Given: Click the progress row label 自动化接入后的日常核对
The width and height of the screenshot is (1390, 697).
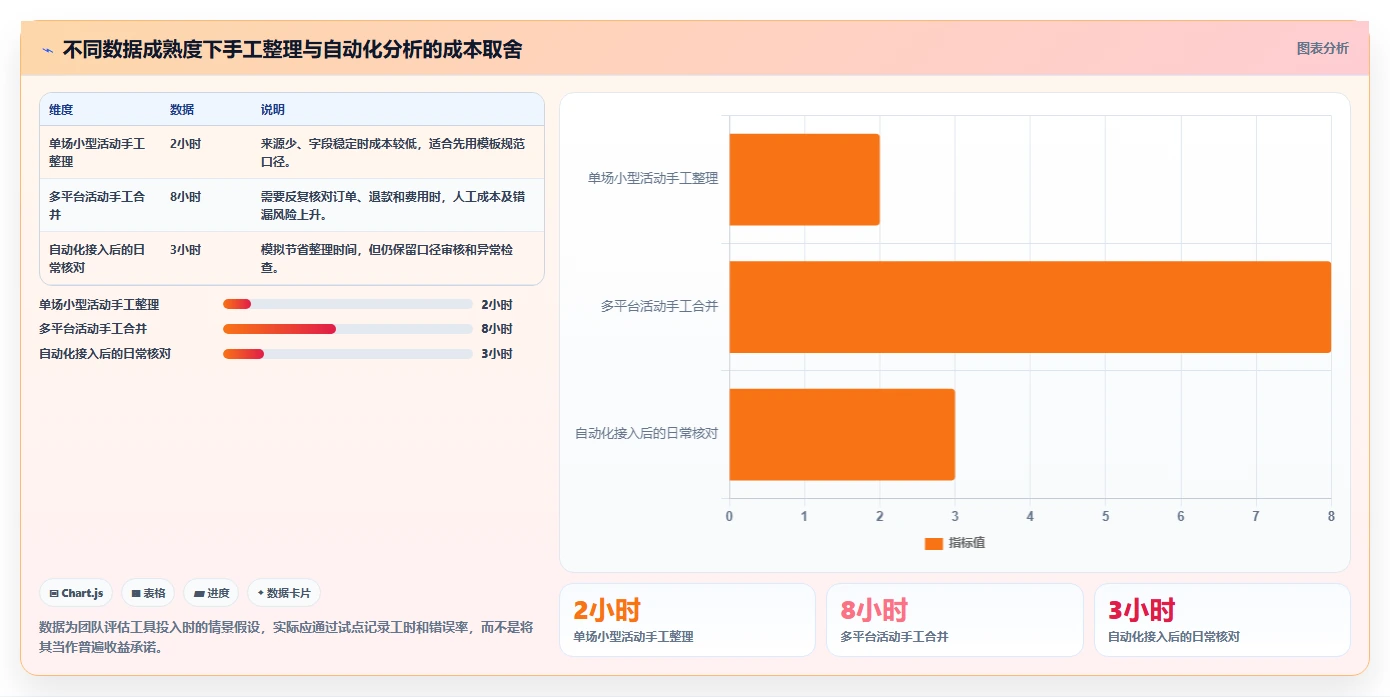Looking at the screenshot, I should [105, 354].
